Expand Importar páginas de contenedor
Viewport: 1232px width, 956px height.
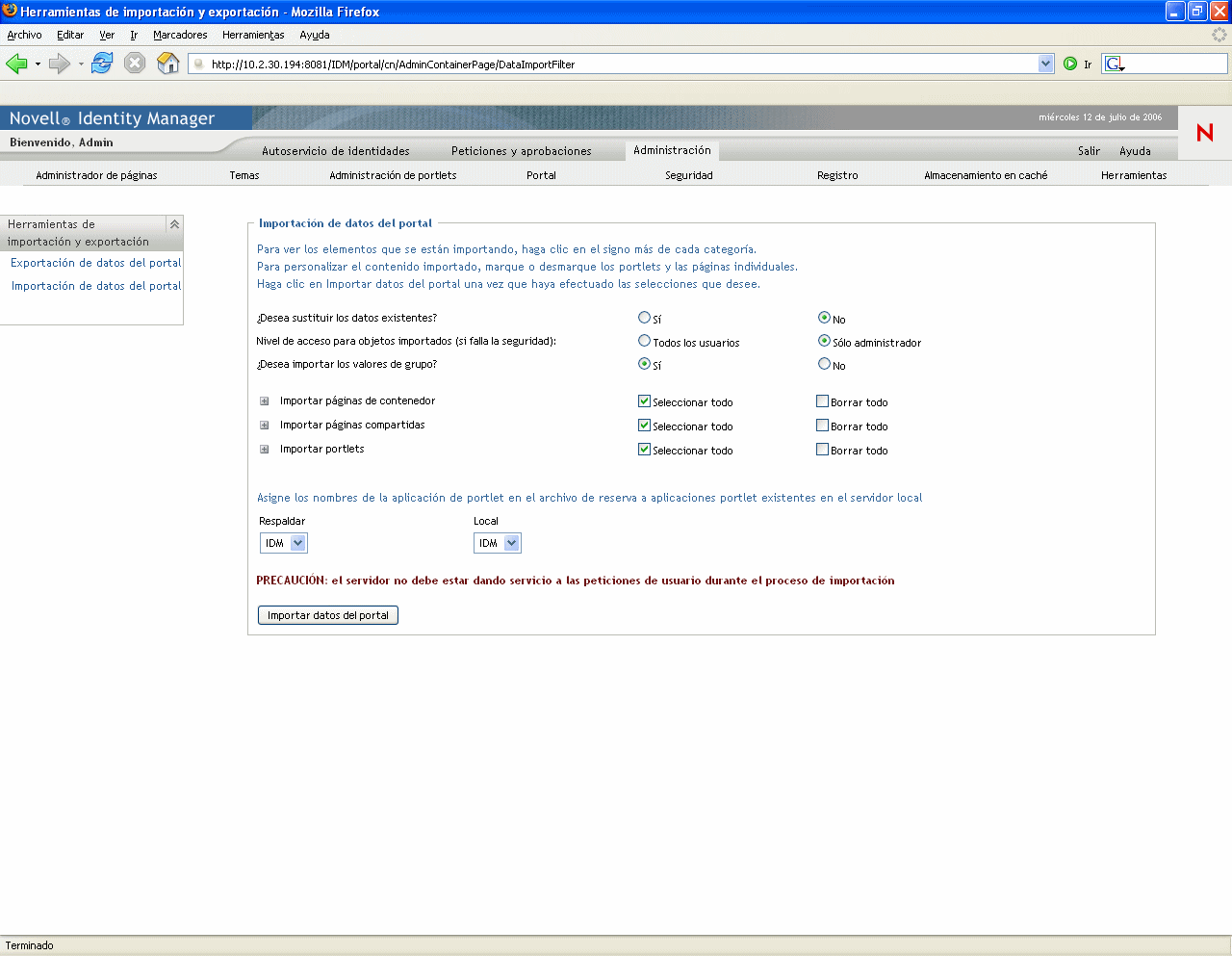click(x=264, y=401)
